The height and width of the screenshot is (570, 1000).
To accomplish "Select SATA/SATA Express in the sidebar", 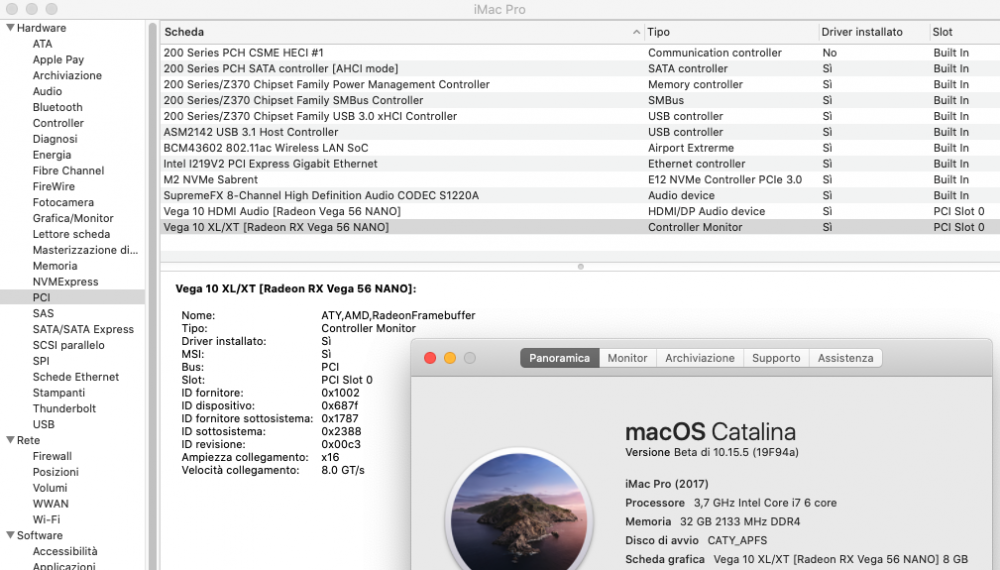I will click(x=83, y=329).
